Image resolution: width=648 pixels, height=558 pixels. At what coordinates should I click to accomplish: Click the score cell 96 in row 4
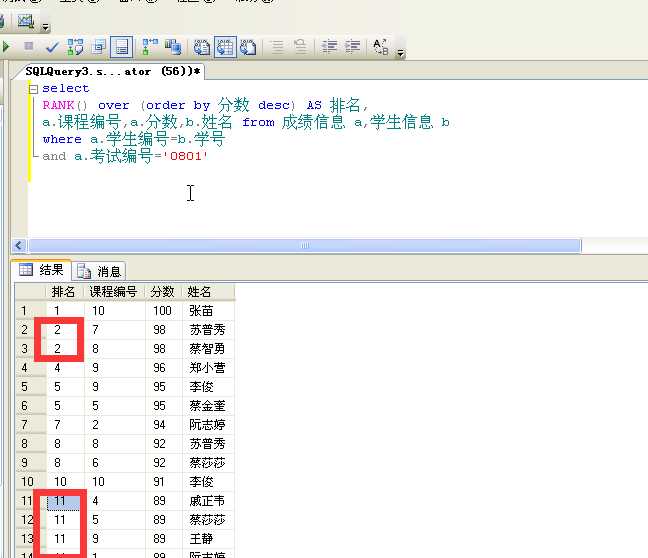(164, 367)
